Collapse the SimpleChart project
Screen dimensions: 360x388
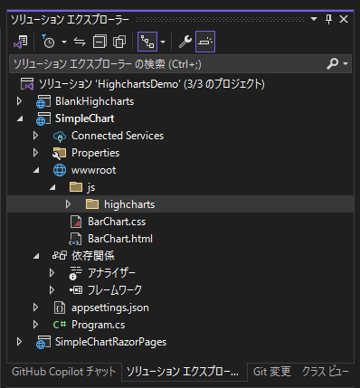[x=20, y=119]
